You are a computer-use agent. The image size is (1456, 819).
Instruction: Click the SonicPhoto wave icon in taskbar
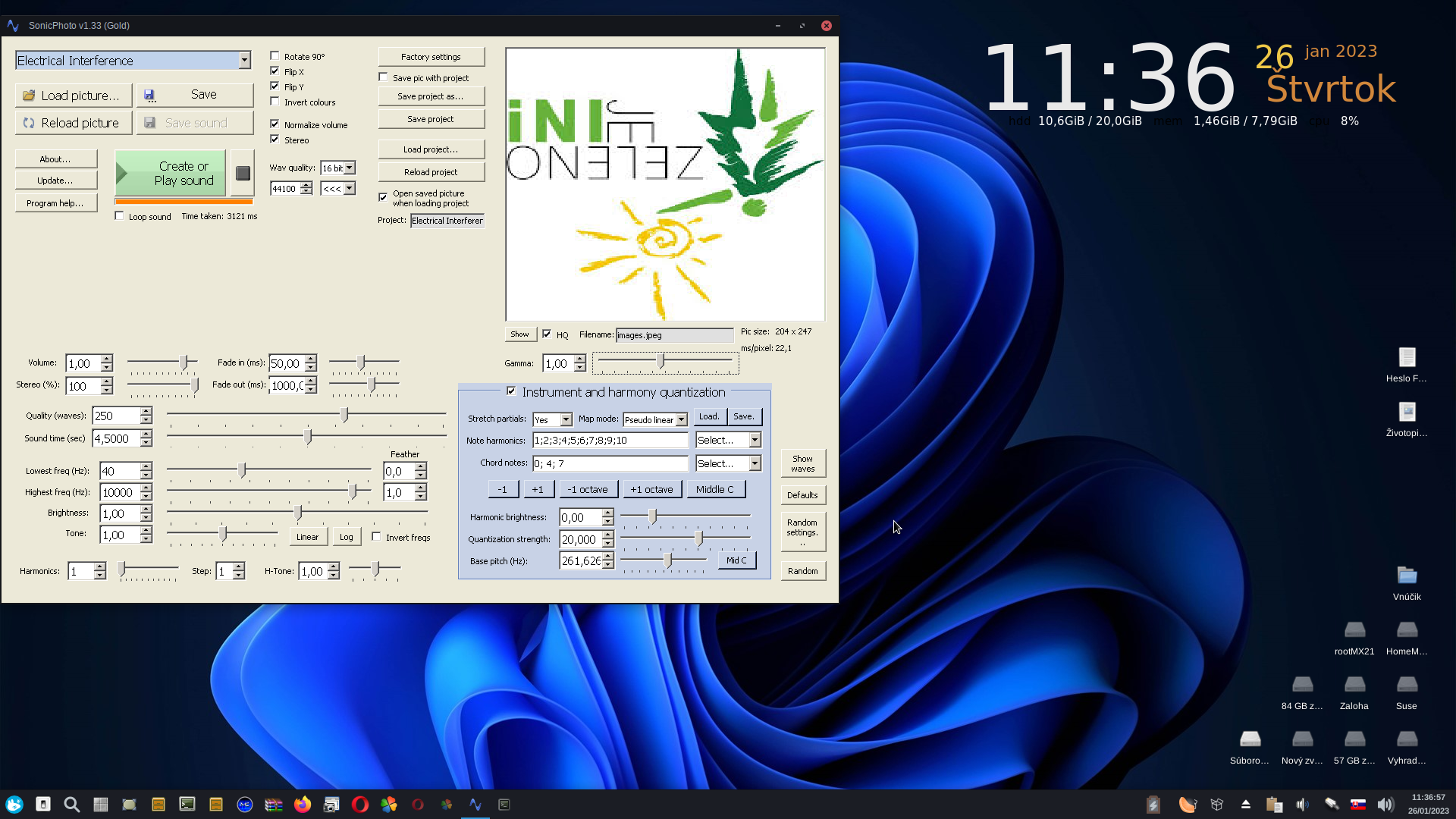pos(475,805)
